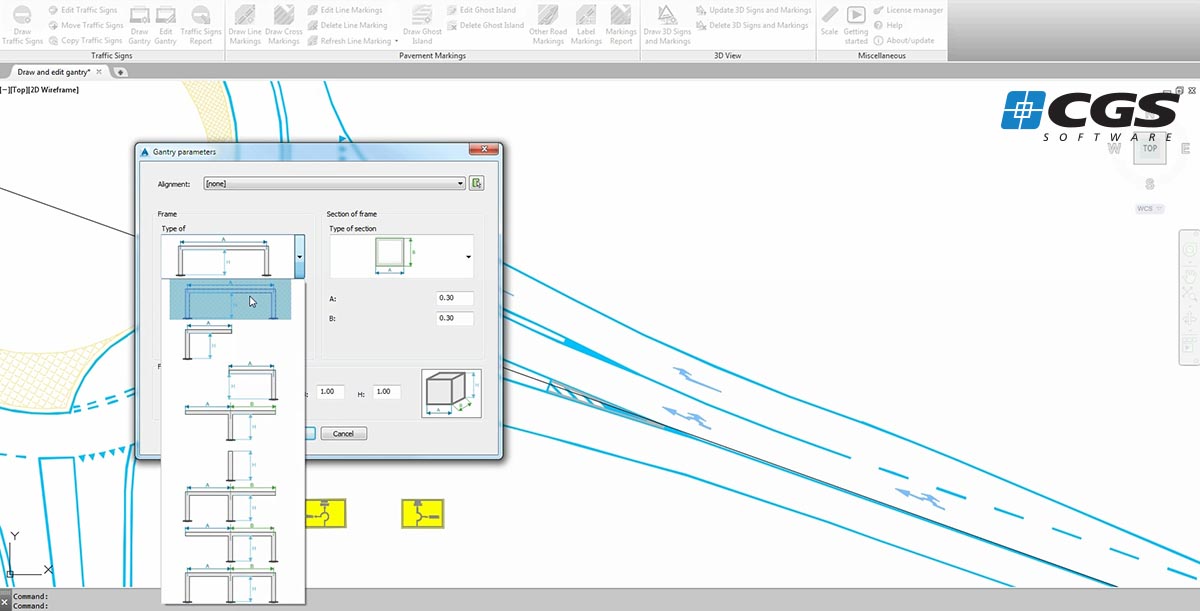Open Help from Miscellaneous panel
This screenshot has width=1200, height=611.
(888, 25)
